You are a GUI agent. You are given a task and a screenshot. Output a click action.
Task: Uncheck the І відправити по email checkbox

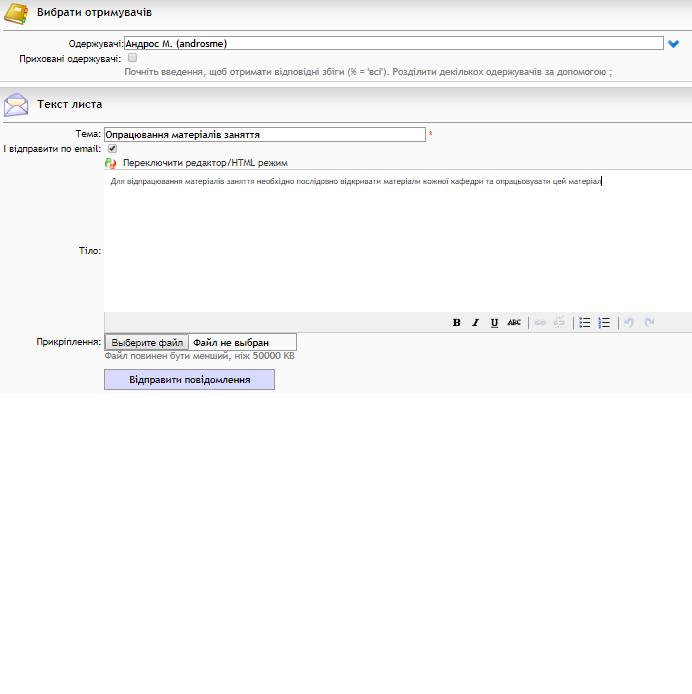(112, 148)
